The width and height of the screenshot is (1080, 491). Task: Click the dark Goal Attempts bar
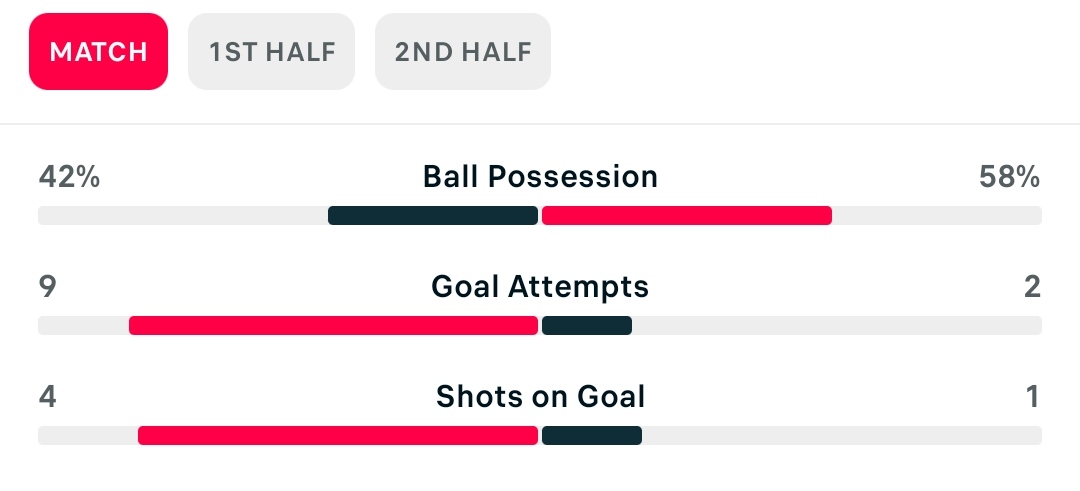pyautogui.click(x=587, y=326)
